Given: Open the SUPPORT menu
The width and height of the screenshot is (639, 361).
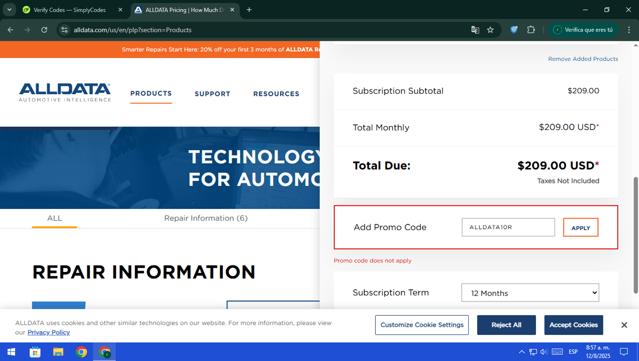Looking at the screenshot, I should click(212, 94).
